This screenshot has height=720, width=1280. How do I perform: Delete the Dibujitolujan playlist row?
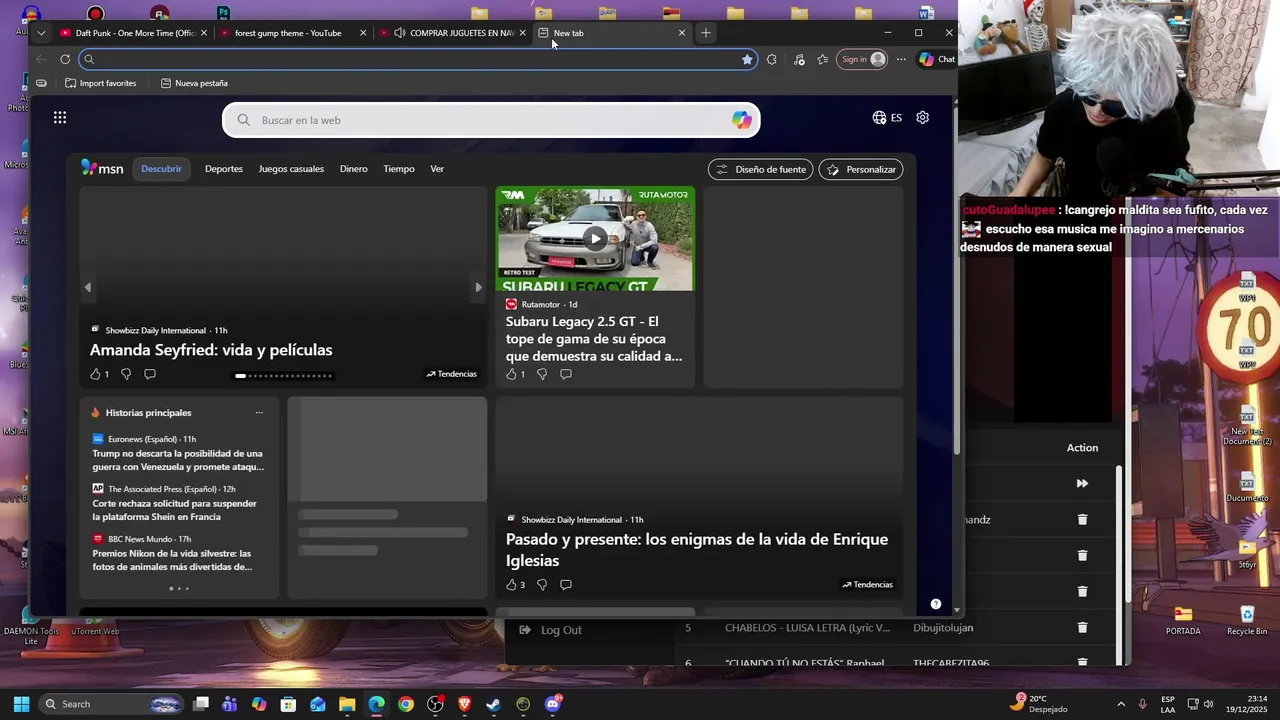click(1082, 628)
